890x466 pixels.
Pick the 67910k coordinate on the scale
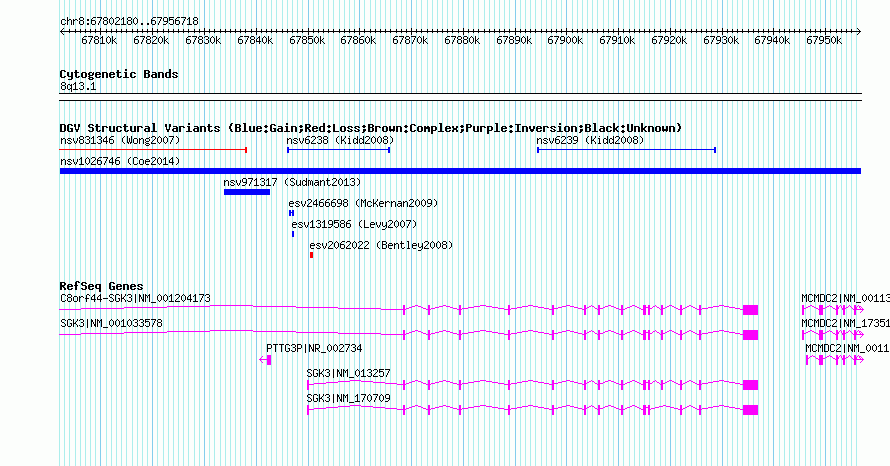tap(618, 41)
